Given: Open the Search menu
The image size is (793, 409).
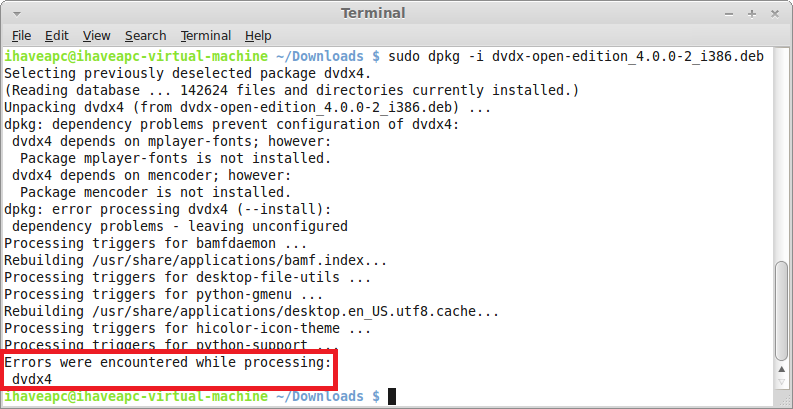Looking at the screenshot, I should 146,36.
